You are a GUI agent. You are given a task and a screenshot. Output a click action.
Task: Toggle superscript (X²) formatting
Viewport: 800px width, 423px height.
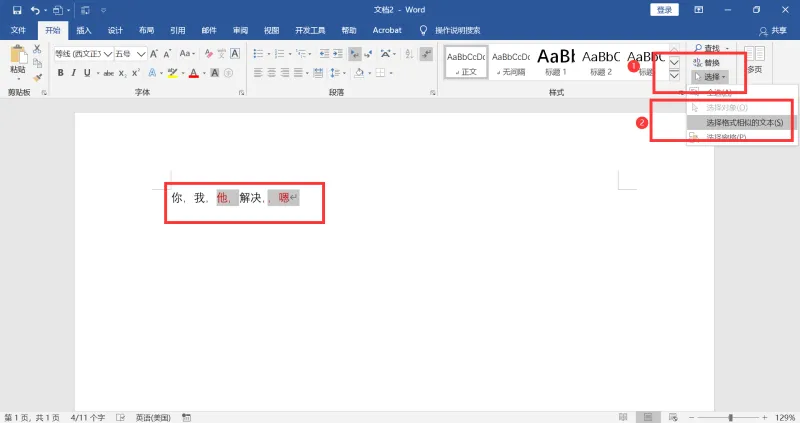[136, 73]
